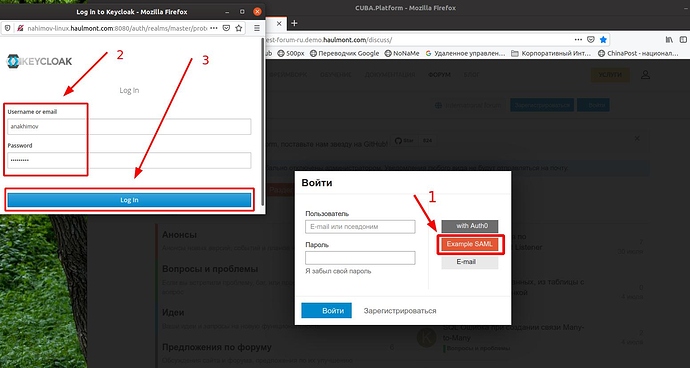This screenshot has width=690, height=368.
Task: Open the Корпоративный Инт... bookmark folder
Action: coord(552,53)
